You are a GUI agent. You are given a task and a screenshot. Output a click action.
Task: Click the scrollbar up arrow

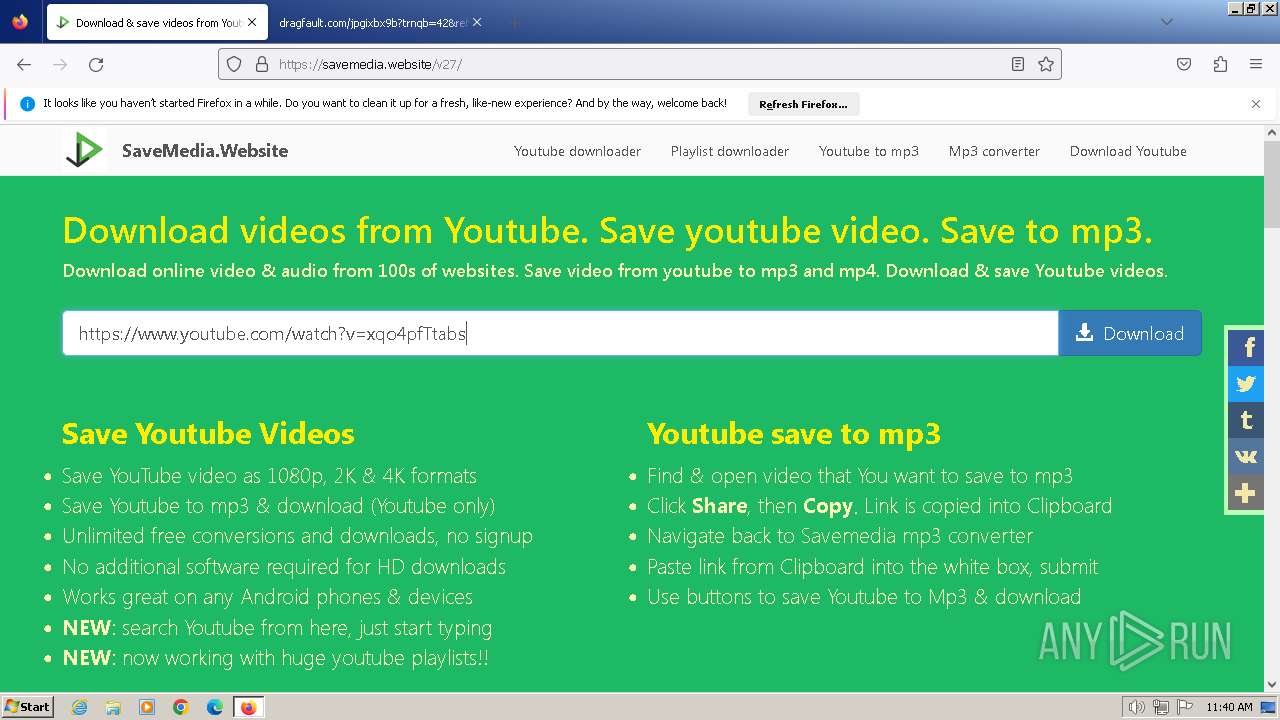coord(1272,132)
